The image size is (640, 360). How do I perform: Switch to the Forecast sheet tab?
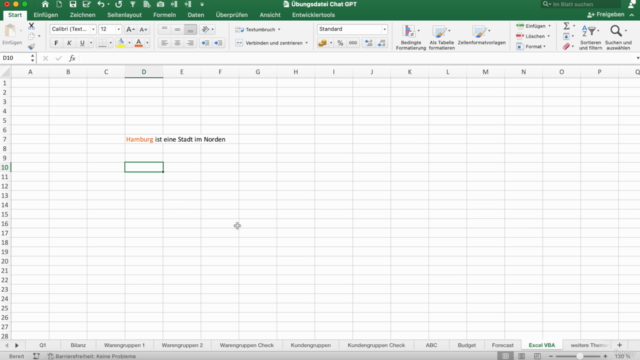click(x=502, y=345)
